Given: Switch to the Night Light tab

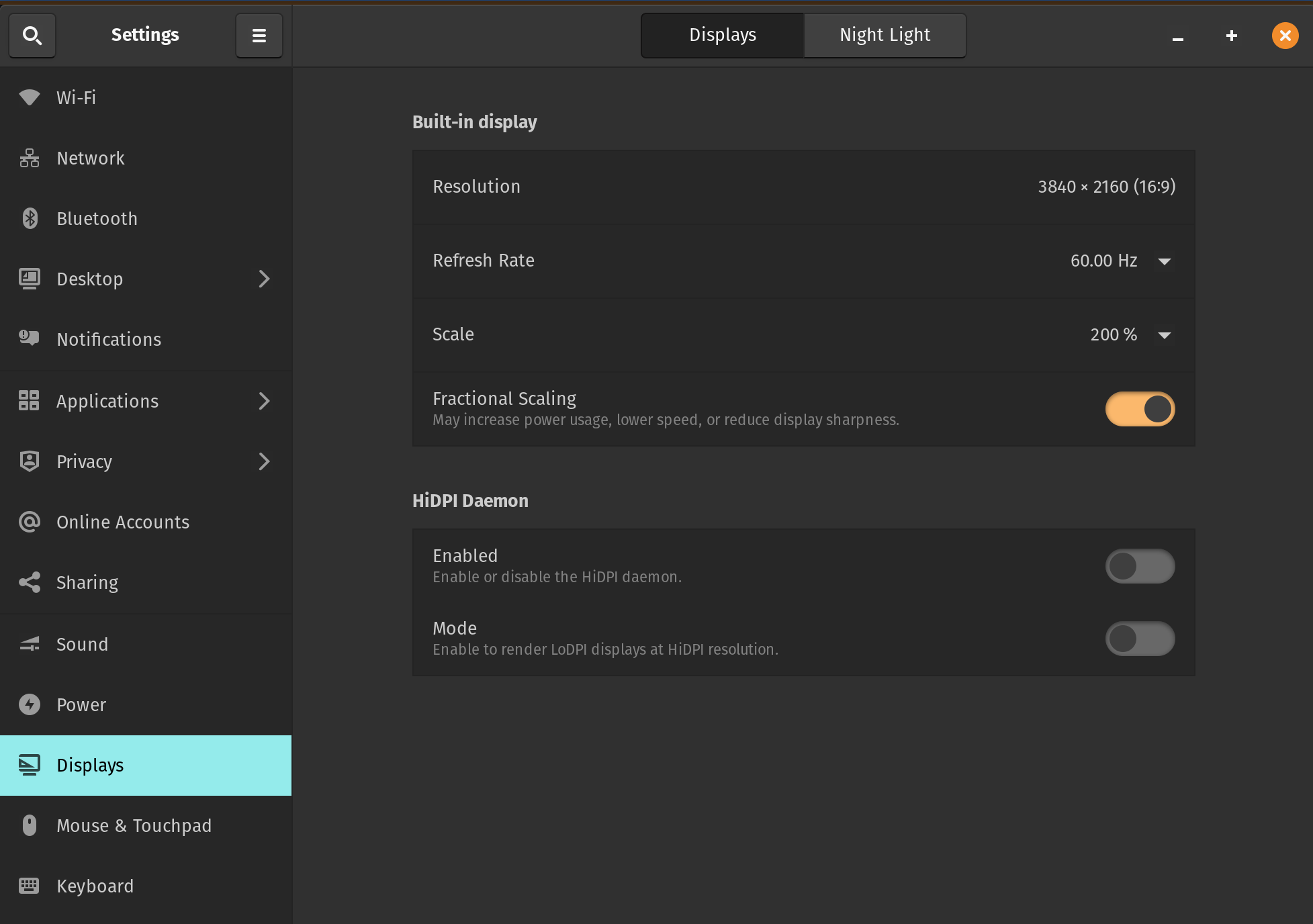Looking at the screenshot, I should [x=885, y=35].
